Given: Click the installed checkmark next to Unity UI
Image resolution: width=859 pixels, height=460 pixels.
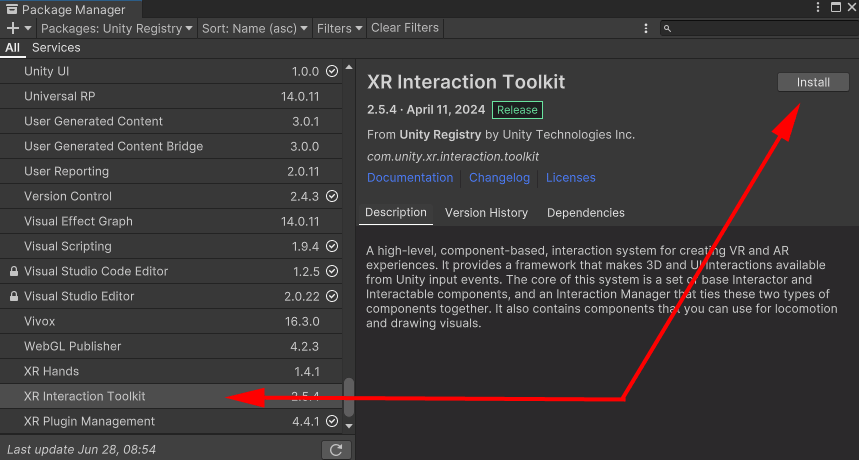Looking at the screenshot, I should click(332, 72).
